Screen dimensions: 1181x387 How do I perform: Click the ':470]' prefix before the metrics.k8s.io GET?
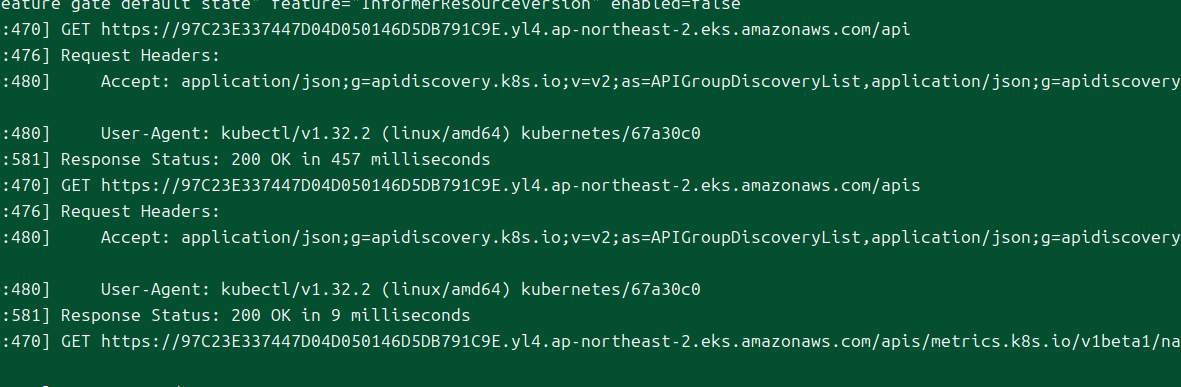26,342
